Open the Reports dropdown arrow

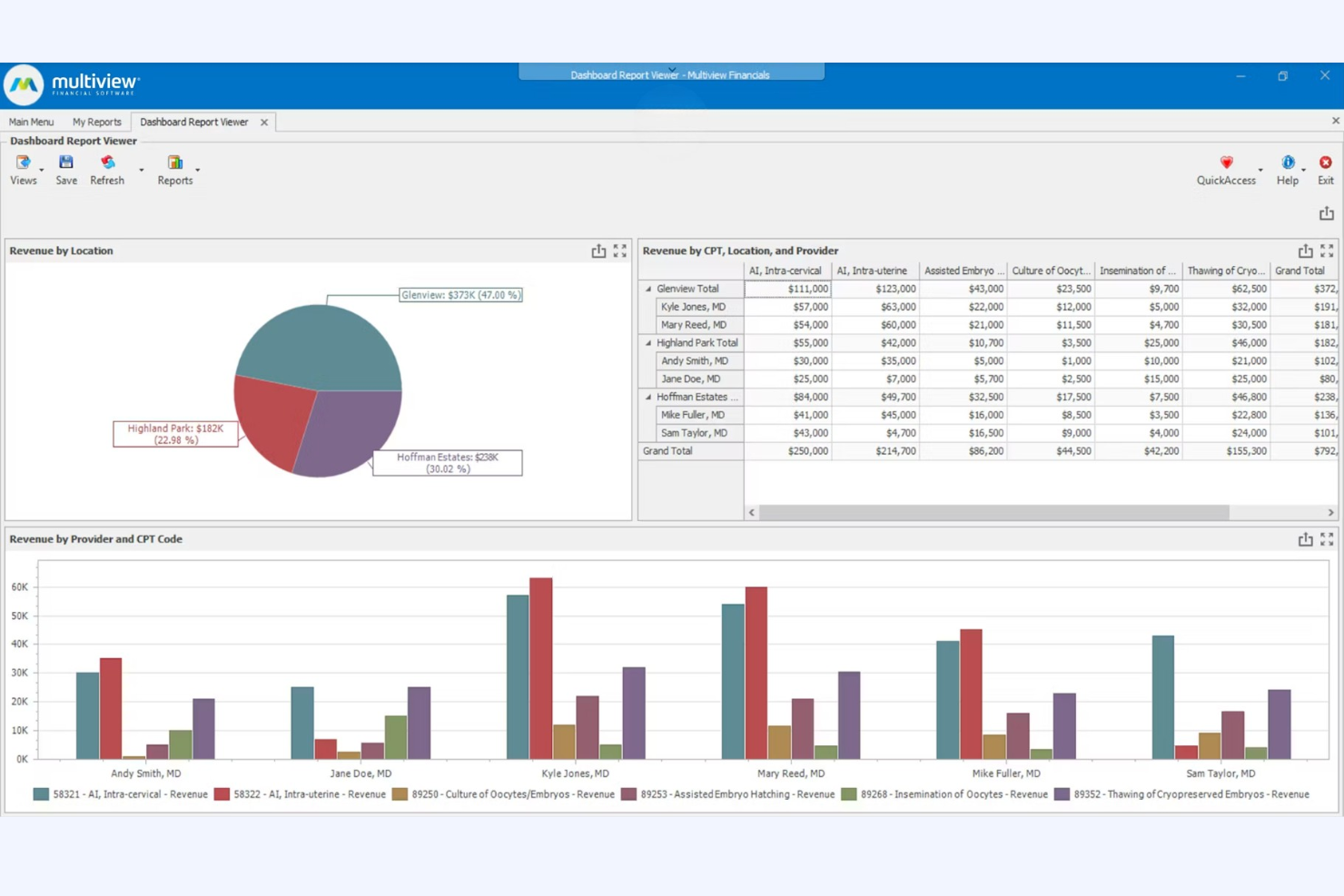197,172
